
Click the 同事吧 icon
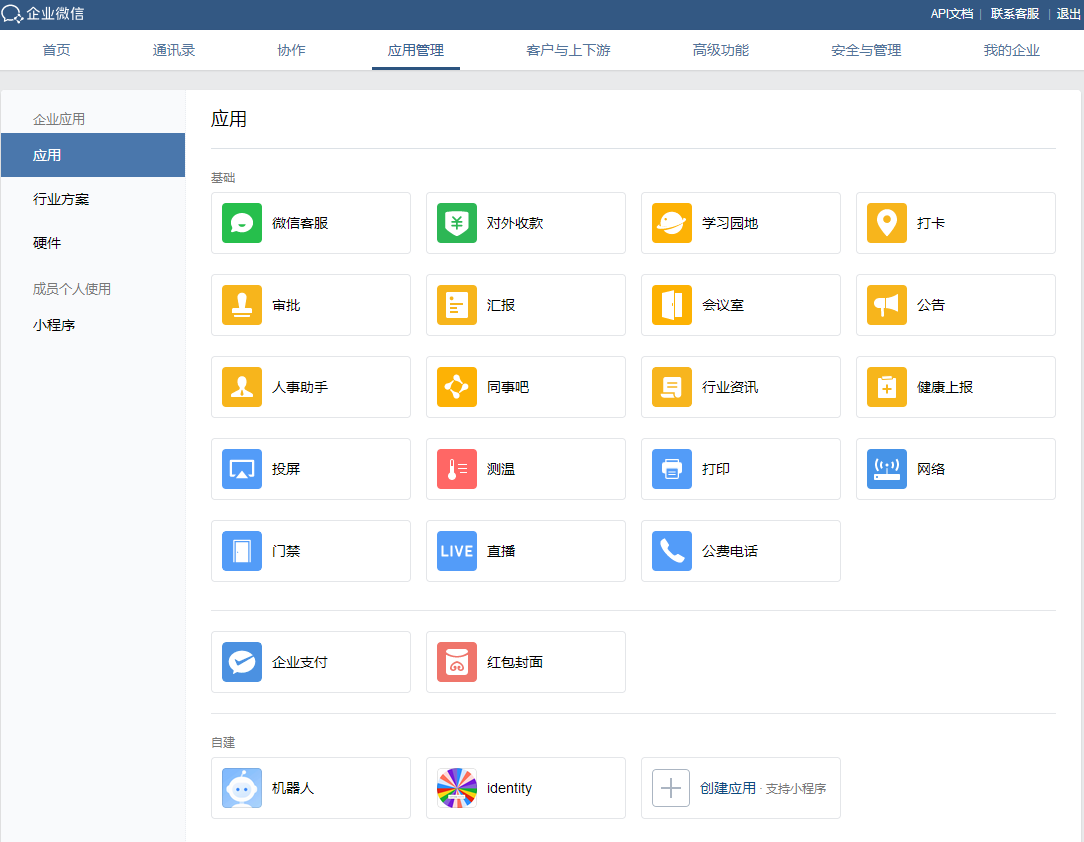(457, 387)
